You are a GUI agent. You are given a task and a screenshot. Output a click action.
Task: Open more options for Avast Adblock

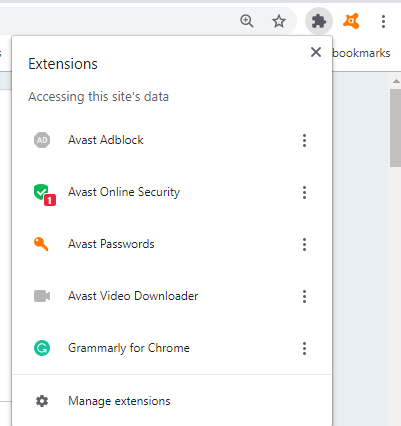pos(304,140)
